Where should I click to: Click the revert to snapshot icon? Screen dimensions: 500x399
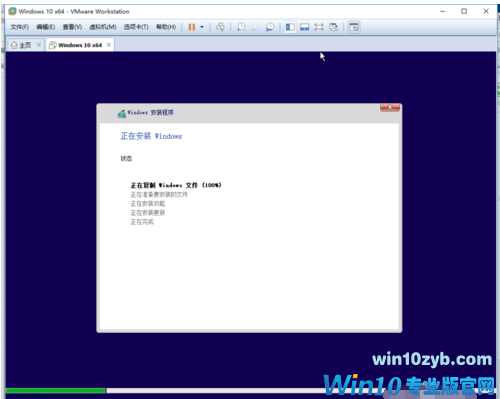tap(255, 27)
